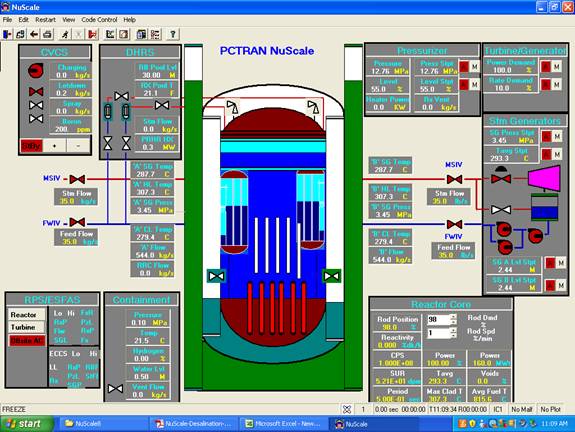Click the status bar crossed tools icon
575x432 pixels.
[x=347, y=409]
